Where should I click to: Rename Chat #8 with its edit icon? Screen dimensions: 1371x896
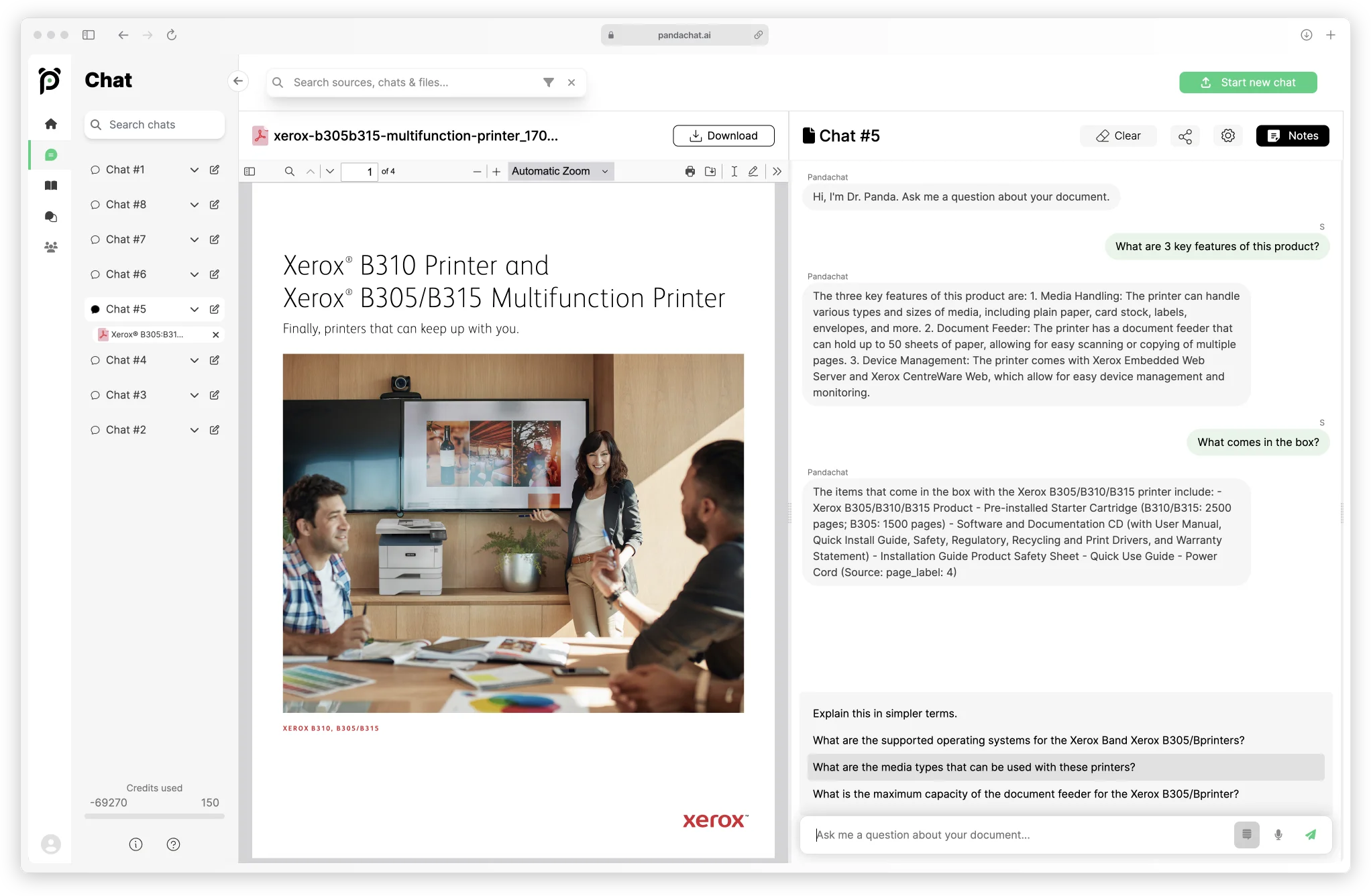pos(215,205)
